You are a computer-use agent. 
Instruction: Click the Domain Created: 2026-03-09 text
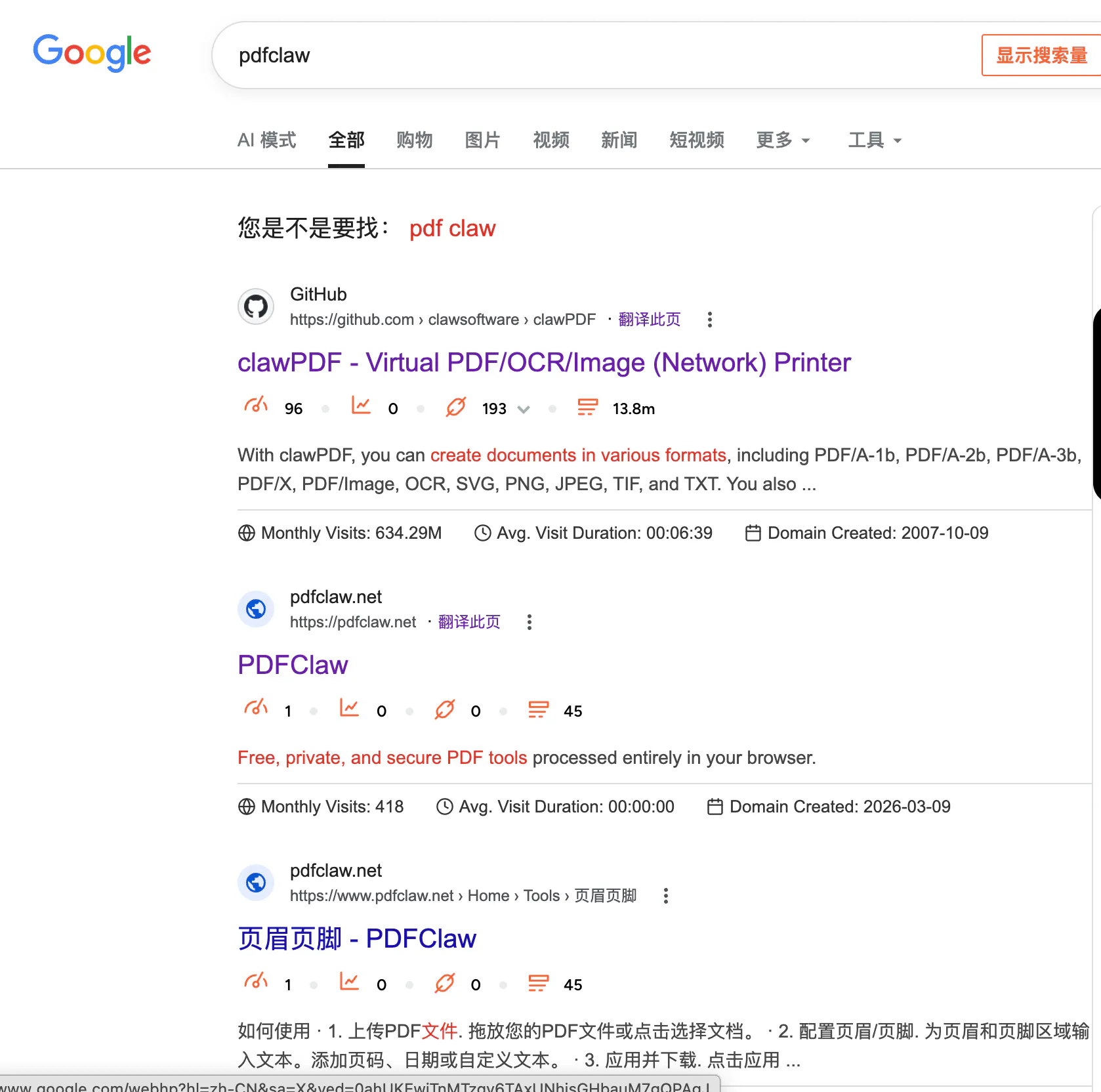[x=840, y=807]
